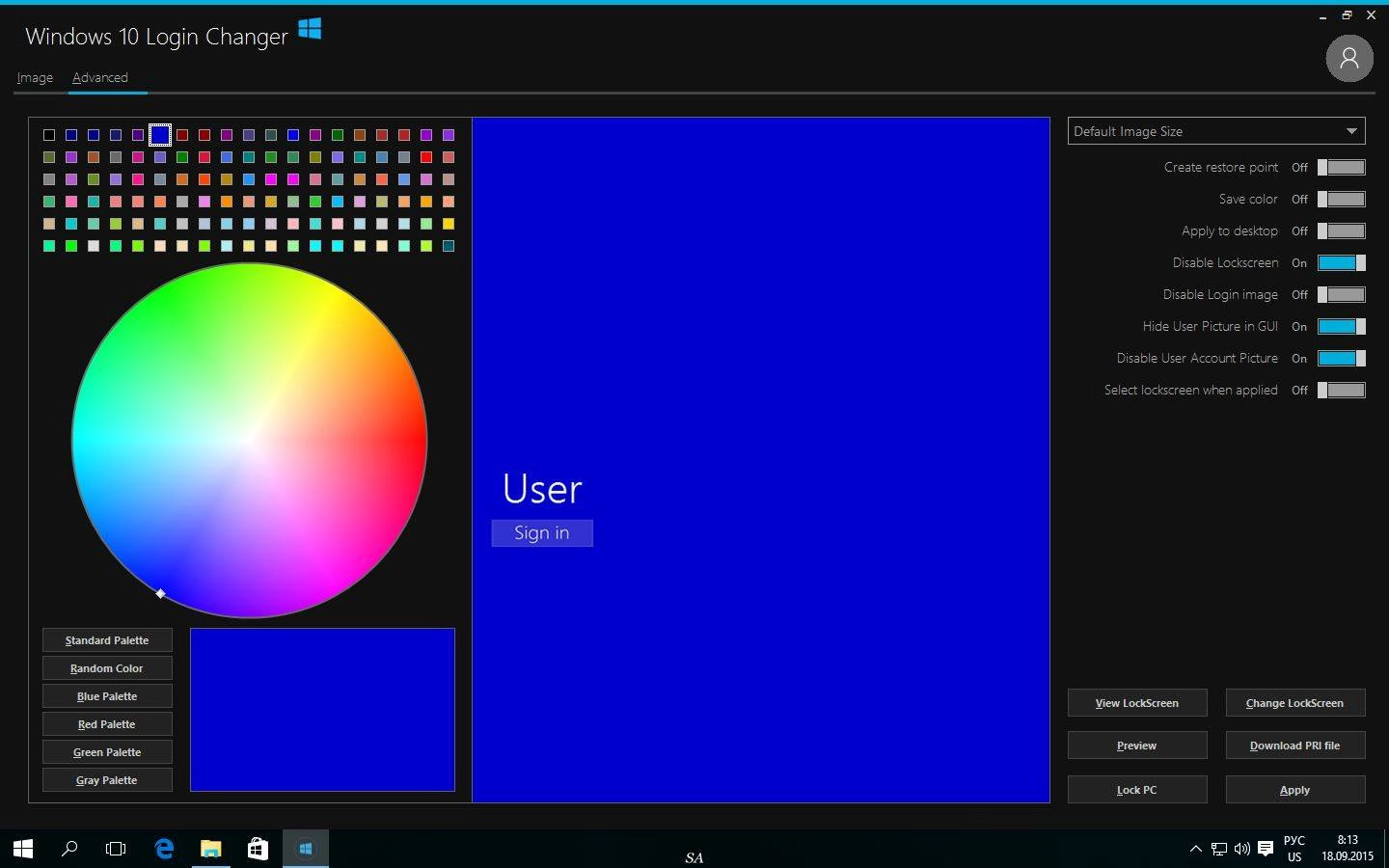The image size is (1389, 868).
Task: Load the Blue Palette
Action: pyautogui.click(x=107, y=696)
